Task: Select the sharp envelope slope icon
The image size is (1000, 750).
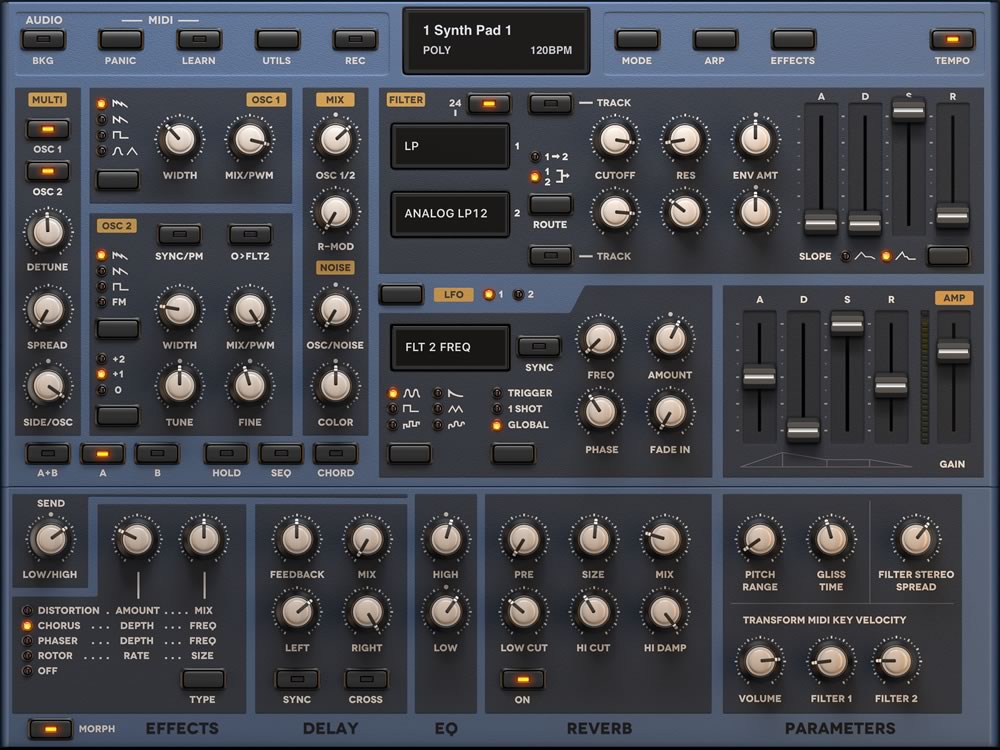Action: tap(906, 256)
